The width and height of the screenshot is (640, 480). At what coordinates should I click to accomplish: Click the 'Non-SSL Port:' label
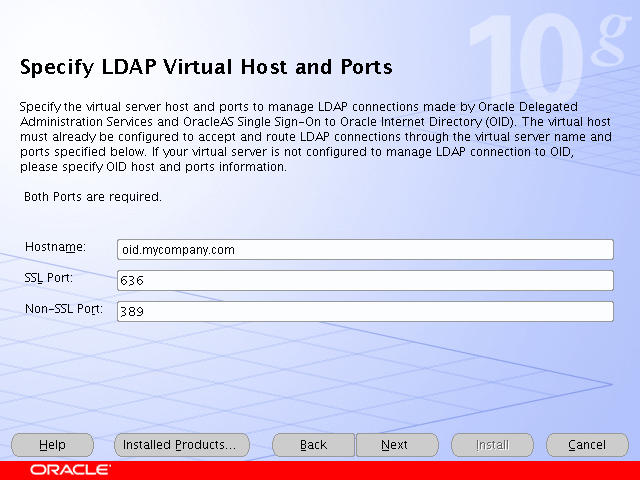point(64,309)
